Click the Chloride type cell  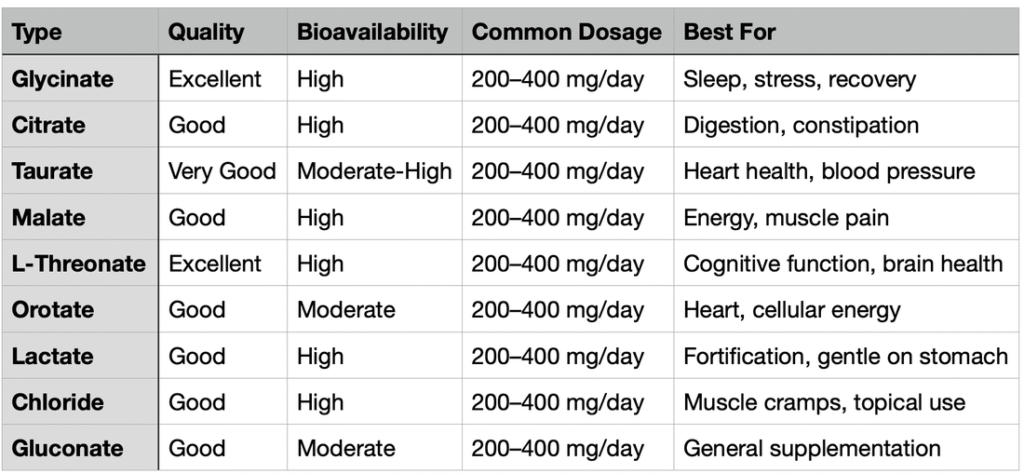tap(57, 402)
